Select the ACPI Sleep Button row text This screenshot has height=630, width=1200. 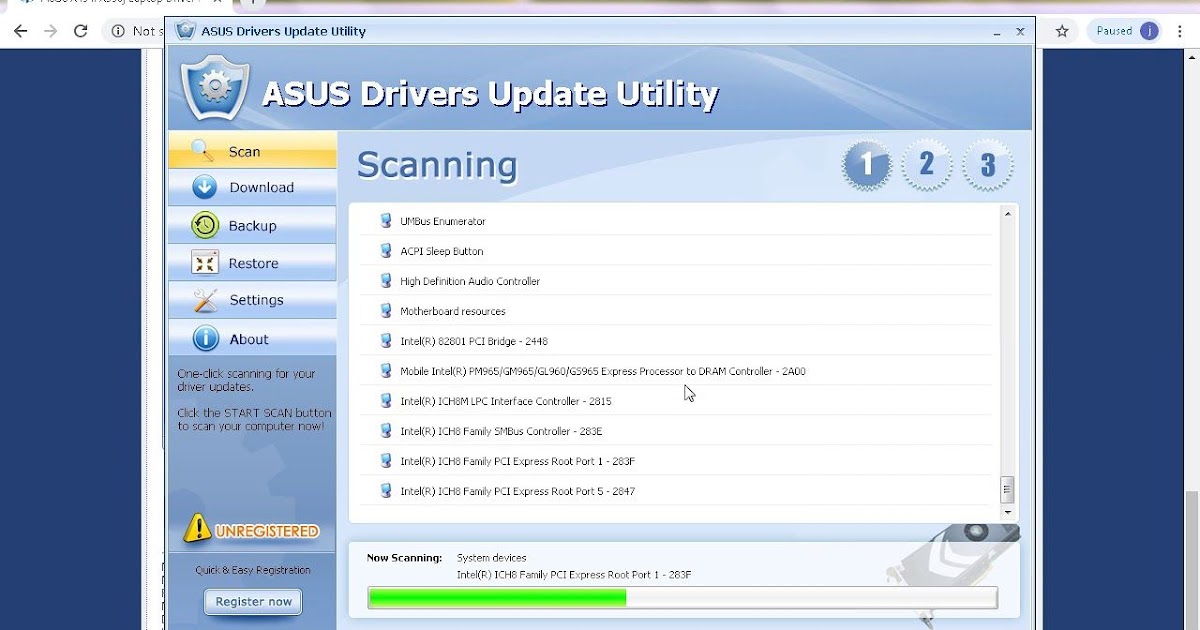click(442, 252)
